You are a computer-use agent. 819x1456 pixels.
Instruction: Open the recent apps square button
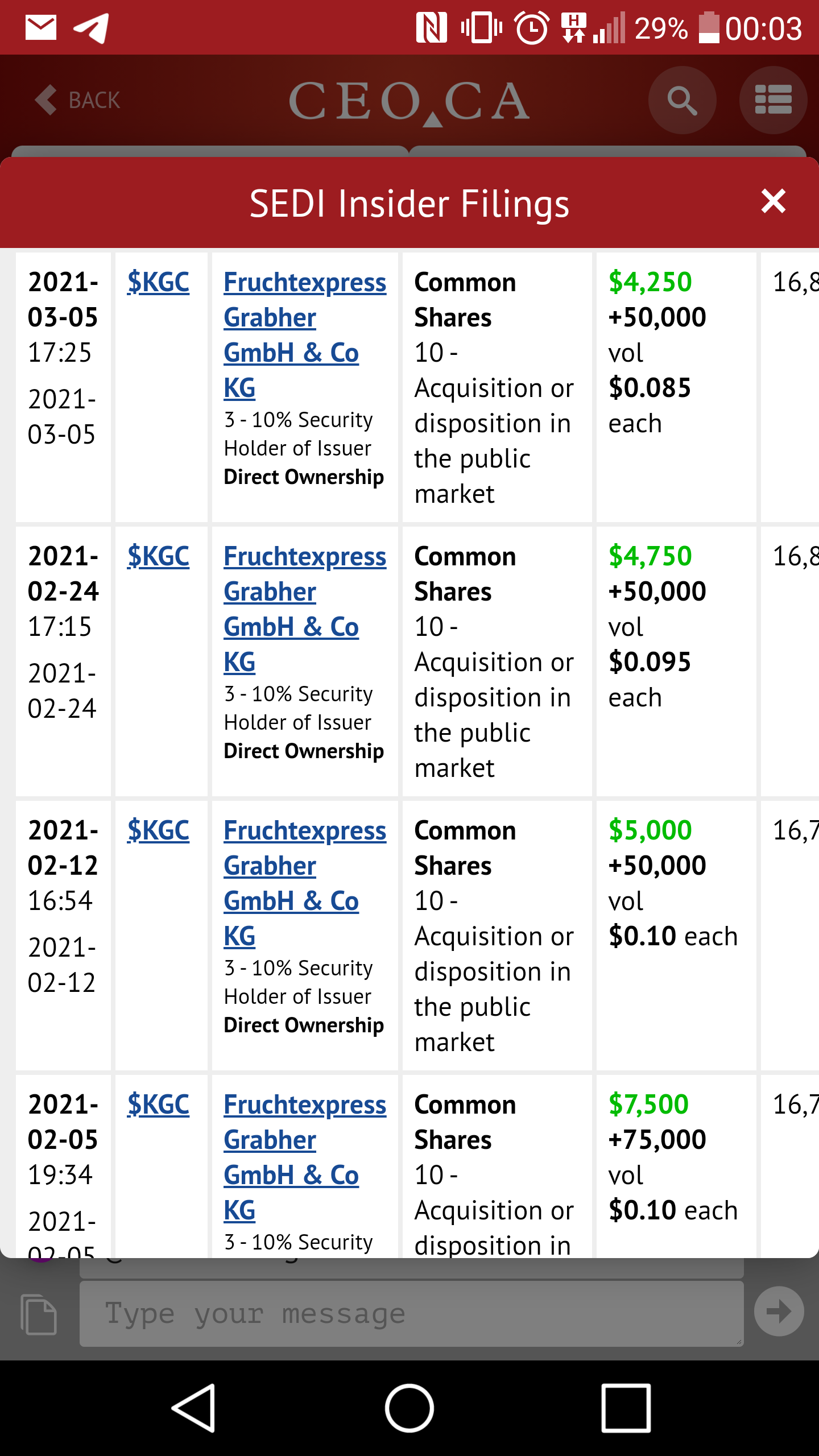(x=626, y=1408)
